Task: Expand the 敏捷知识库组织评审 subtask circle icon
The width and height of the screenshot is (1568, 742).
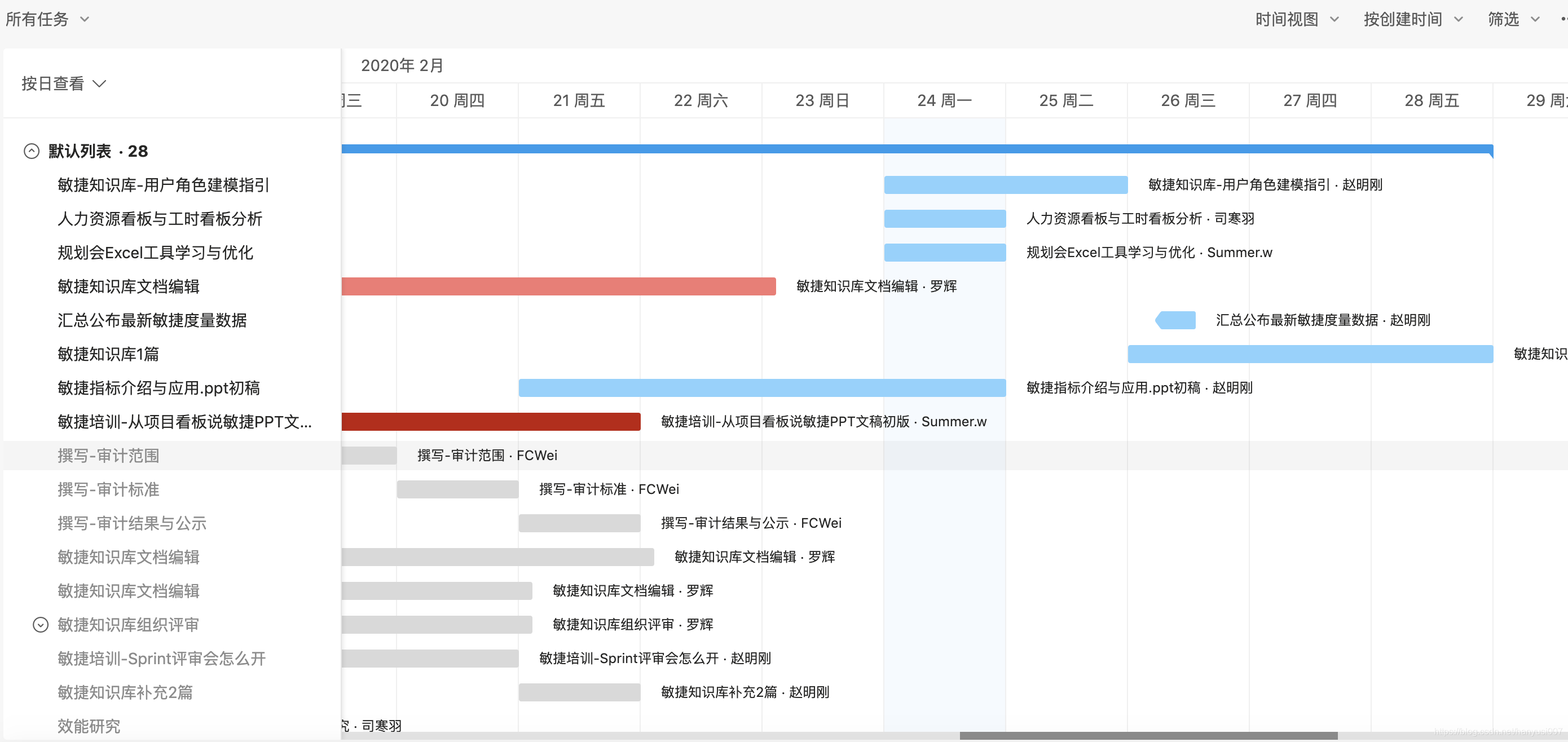Action: (x=40, y=625)
